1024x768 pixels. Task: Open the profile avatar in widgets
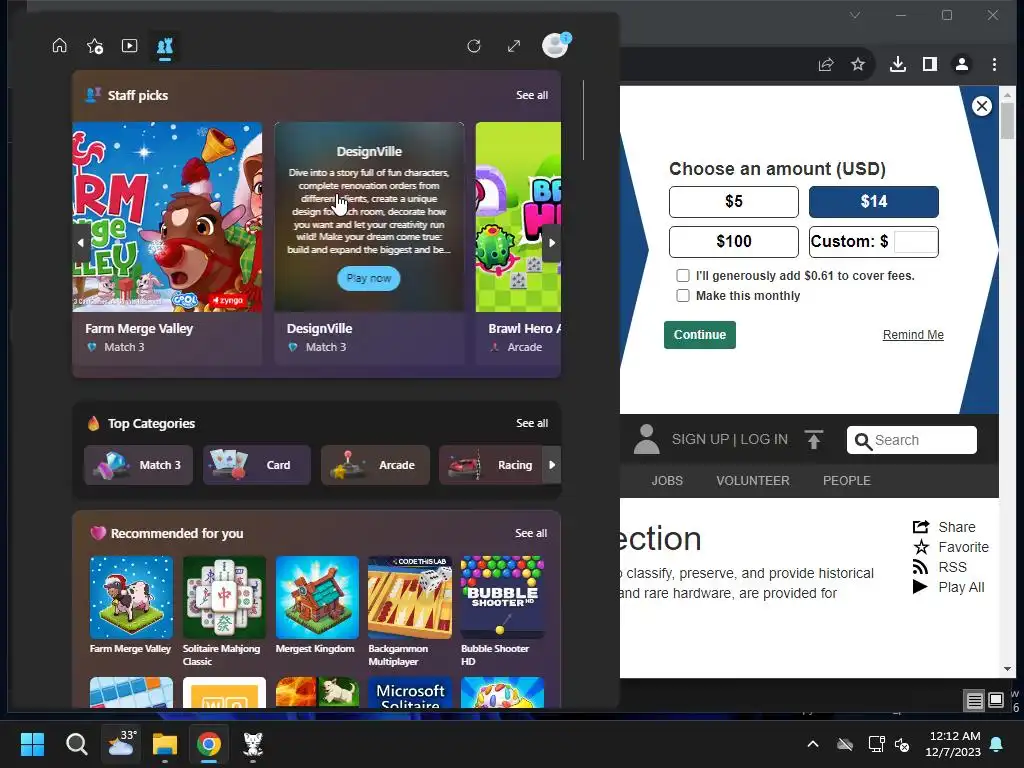[x=556, y=45]
